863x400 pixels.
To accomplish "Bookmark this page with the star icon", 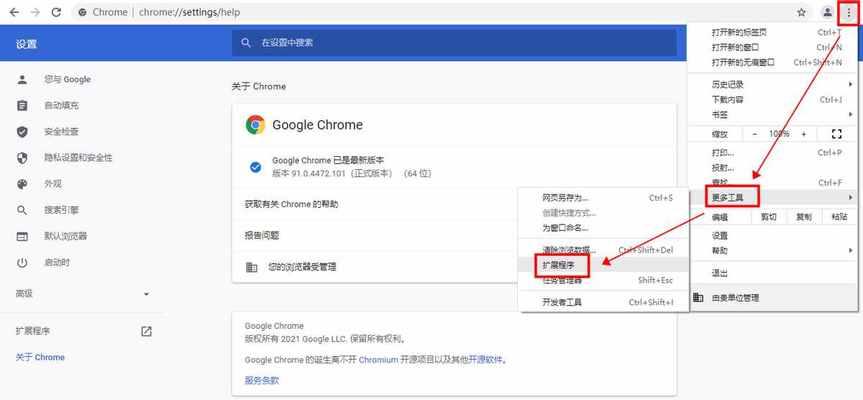I will 801,12.
